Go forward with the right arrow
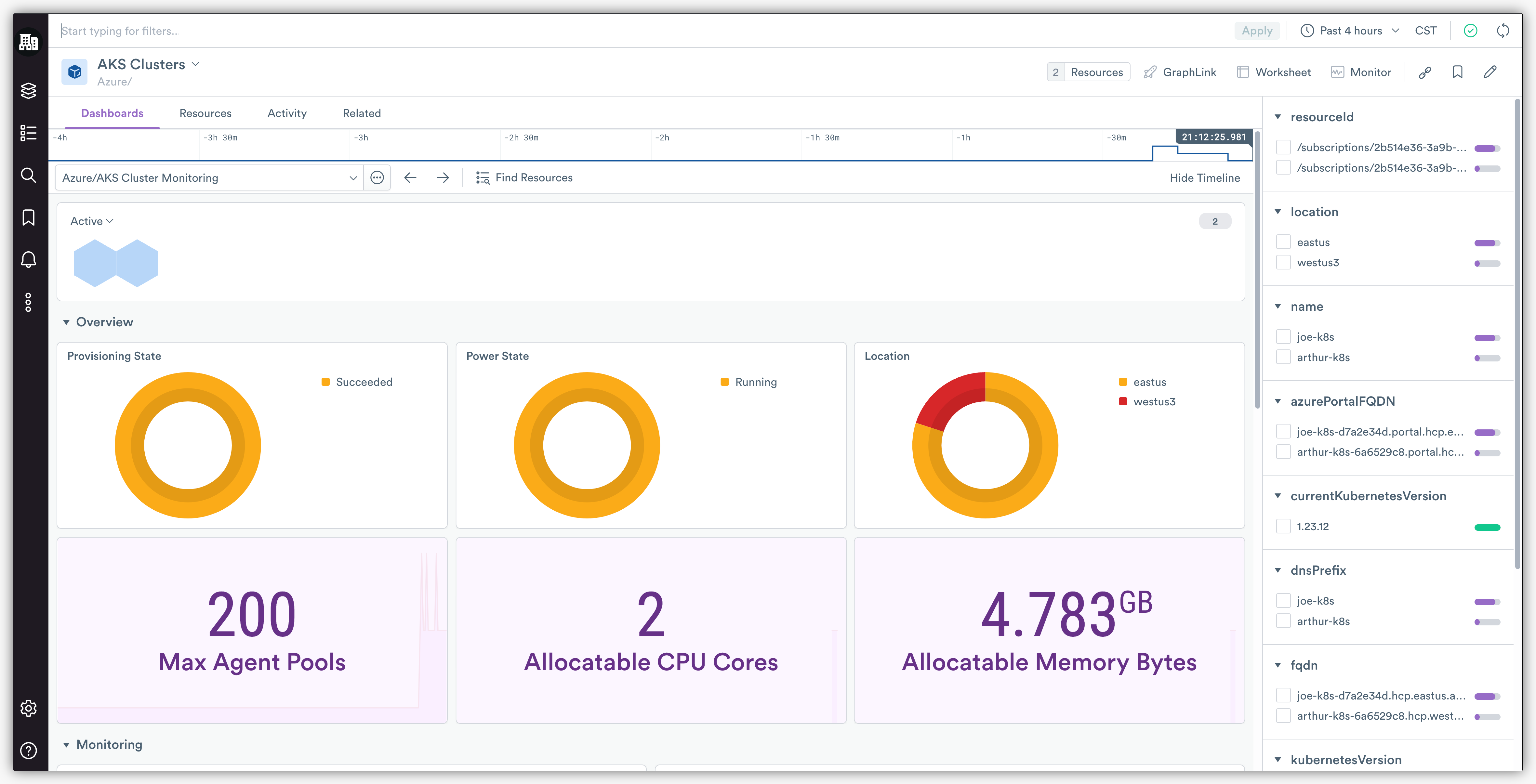The image size is (1536, 784). pyautogui.click(x=443, y=178)
